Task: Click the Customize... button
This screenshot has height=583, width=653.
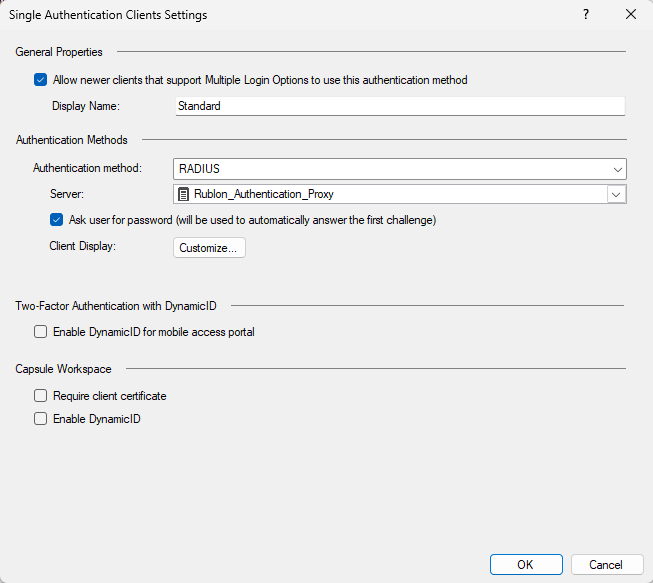Action: click(x=209, y=248)
